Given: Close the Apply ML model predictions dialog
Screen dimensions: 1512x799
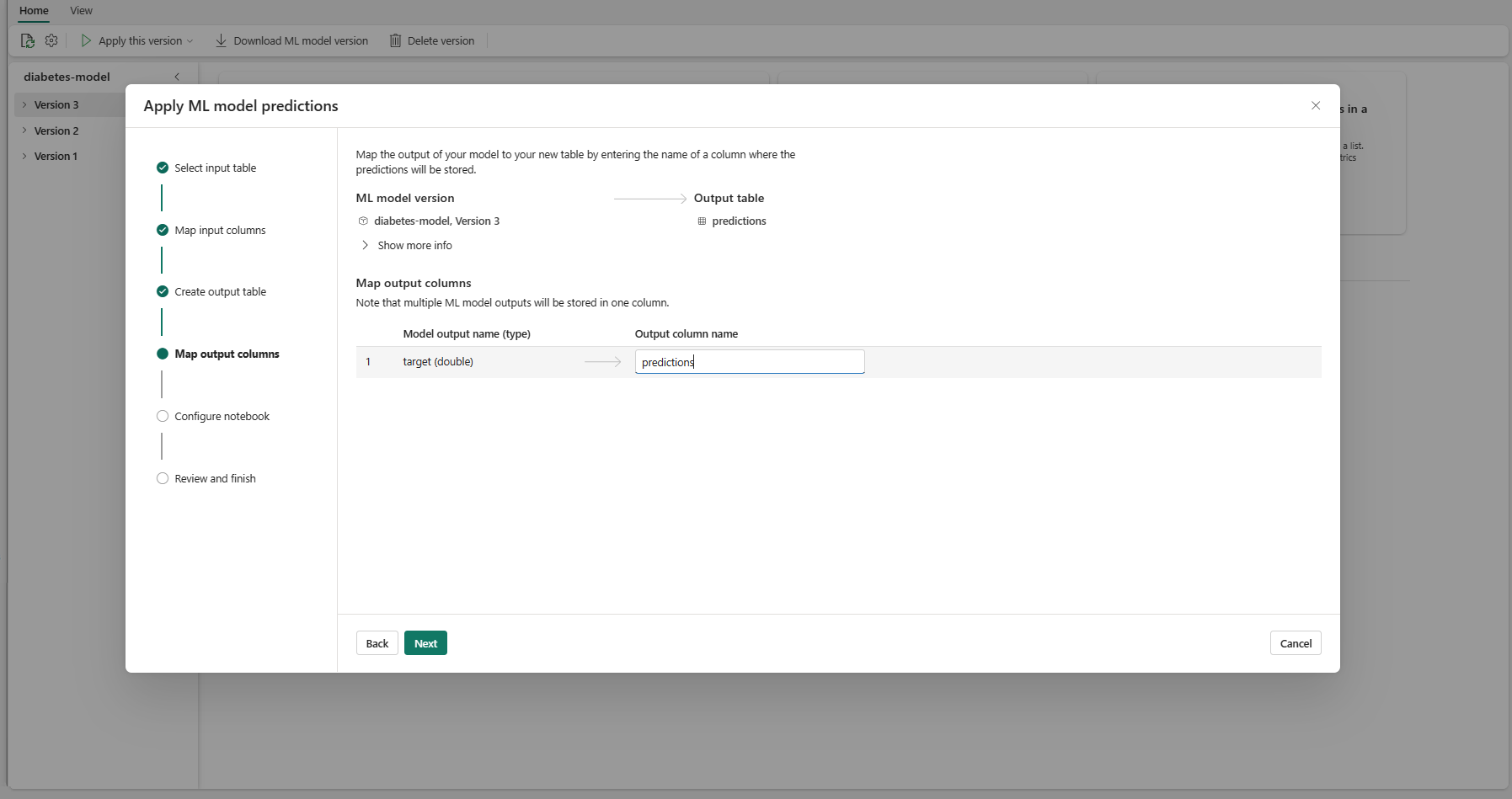Looking at the screenshot, I should pyautogui.click(x=1316, y=105).
